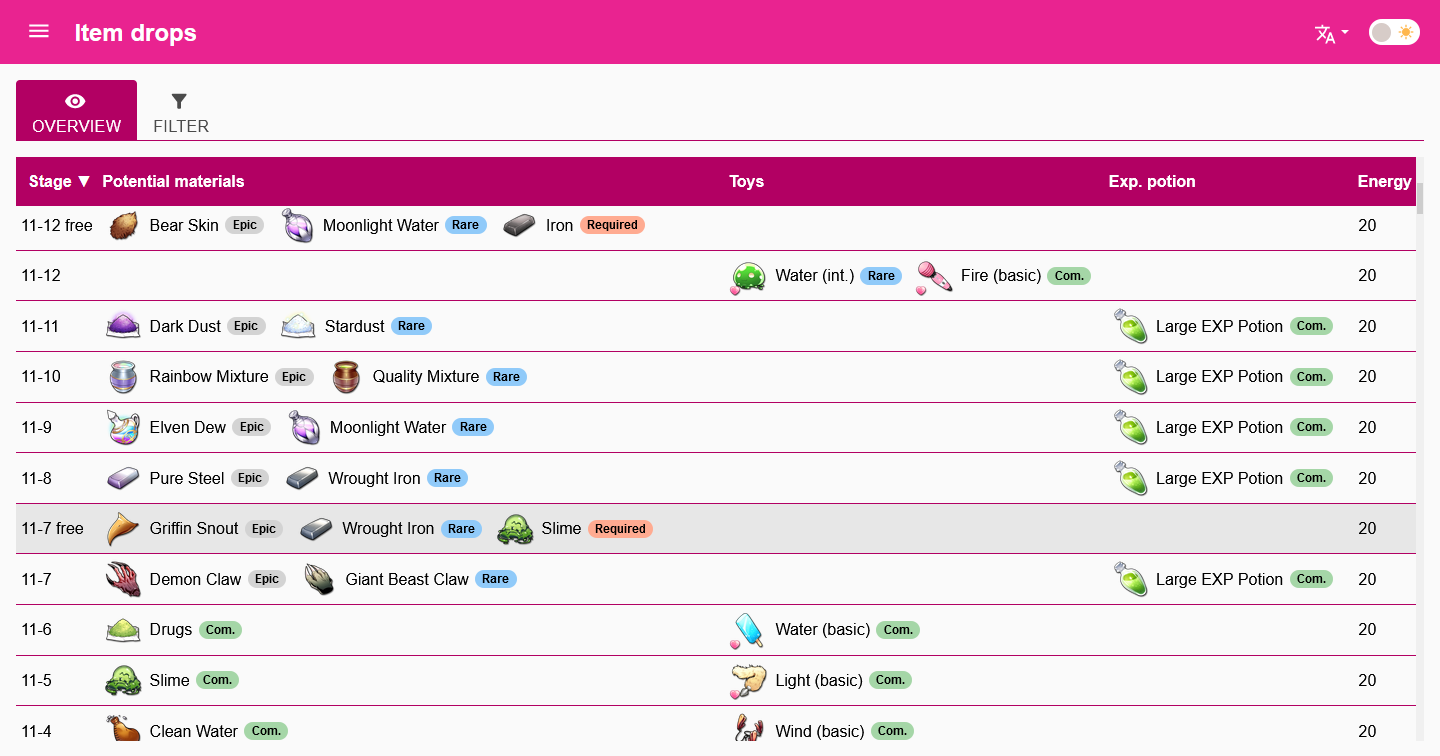The image size is (1440, 756).
Task: Click the Bear Skin material icon
Action: [x=123, y=225]
